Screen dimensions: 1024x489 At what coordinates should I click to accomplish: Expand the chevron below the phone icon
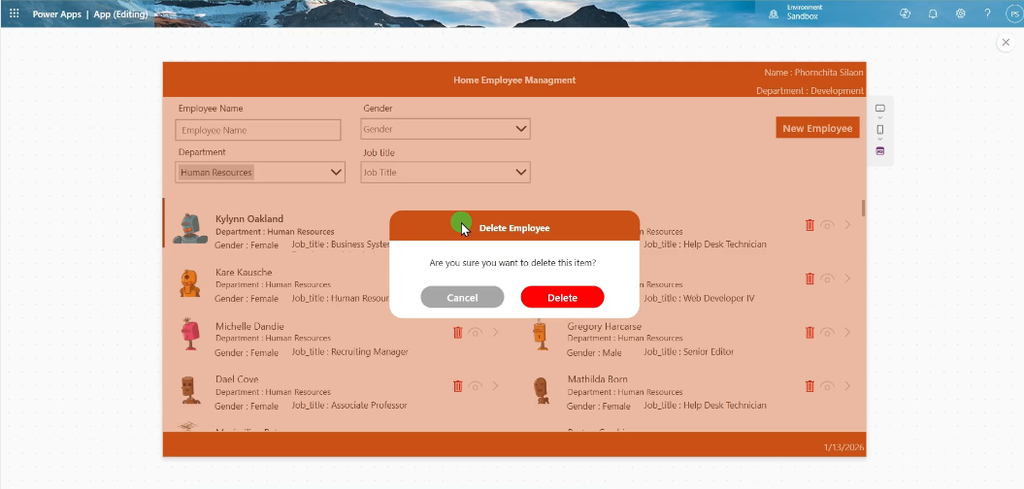[x=880, y=139]
